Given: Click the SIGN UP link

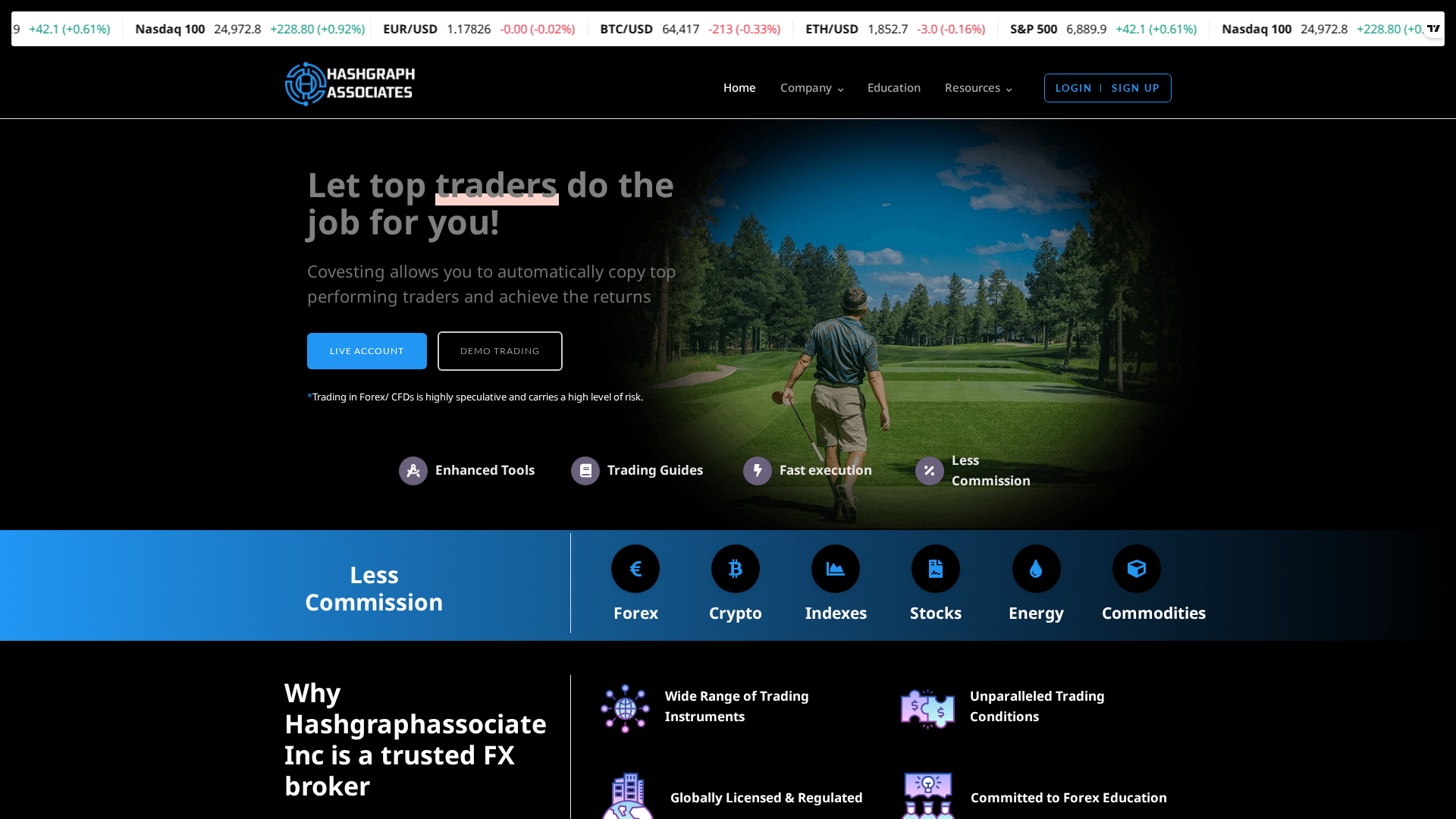Looking at the screenshot, I should pyautogui.click(x=1134, y=88).
